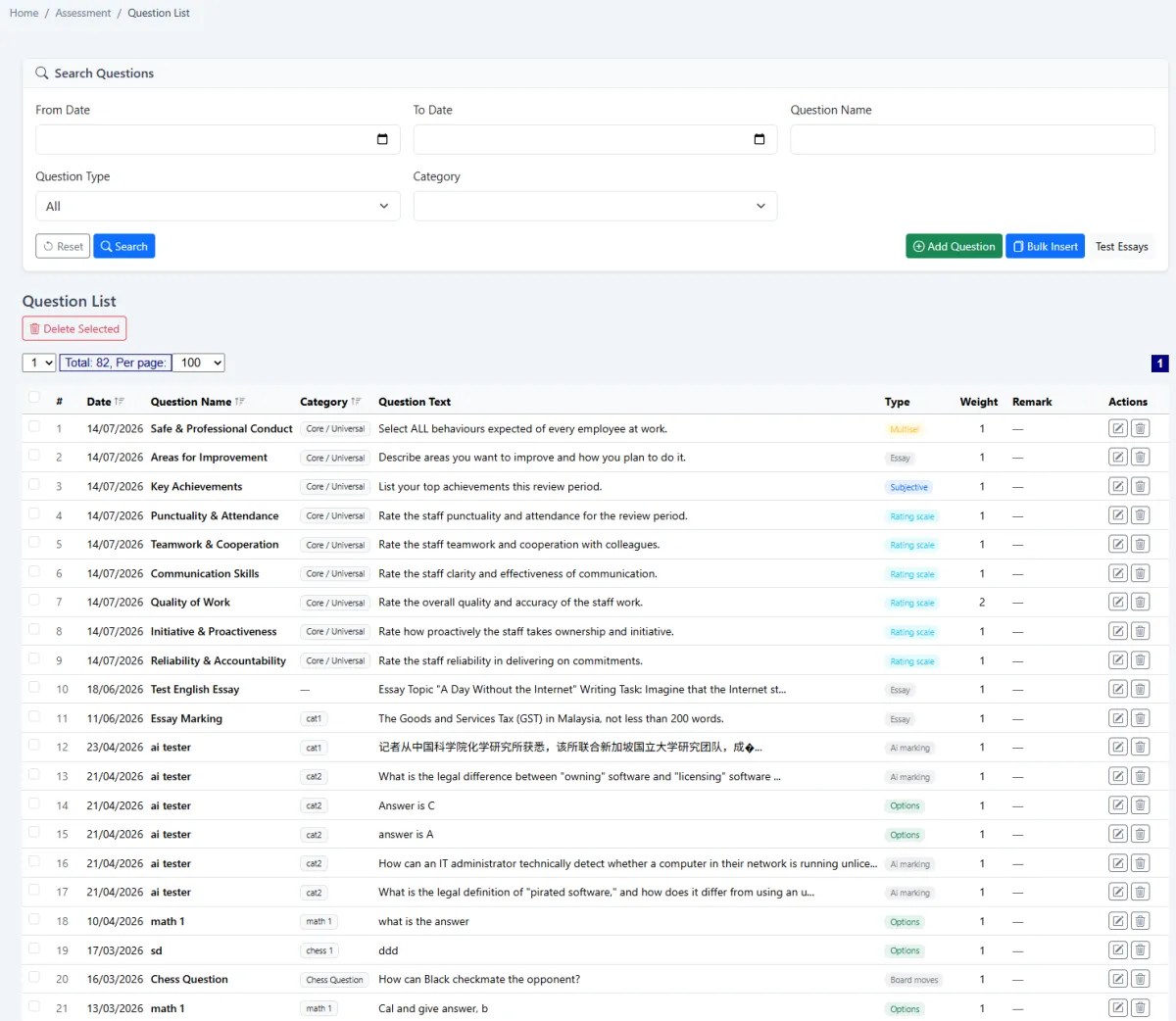
Task: Edit the Test English Essay question
Action: 1118,689
